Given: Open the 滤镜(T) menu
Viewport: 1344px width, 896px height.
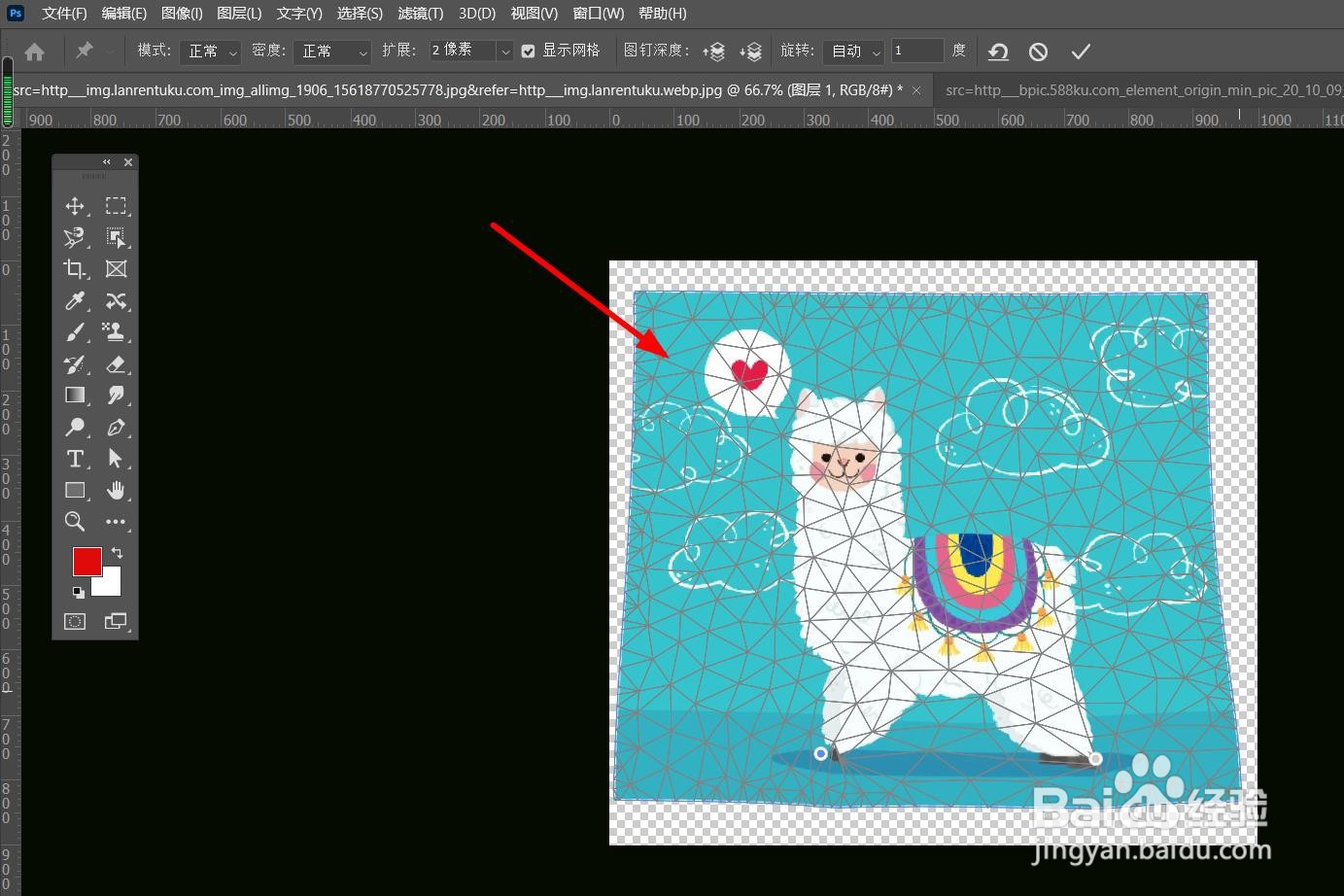Looking at the screenshot, I should 419,13.
